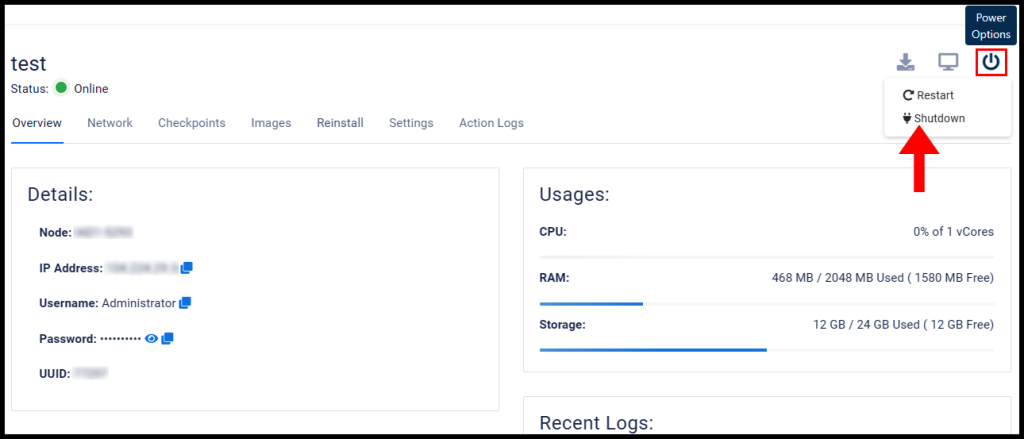1024x439 pixels.
Task: Select the Overview tab
Action: coord(37,123)
